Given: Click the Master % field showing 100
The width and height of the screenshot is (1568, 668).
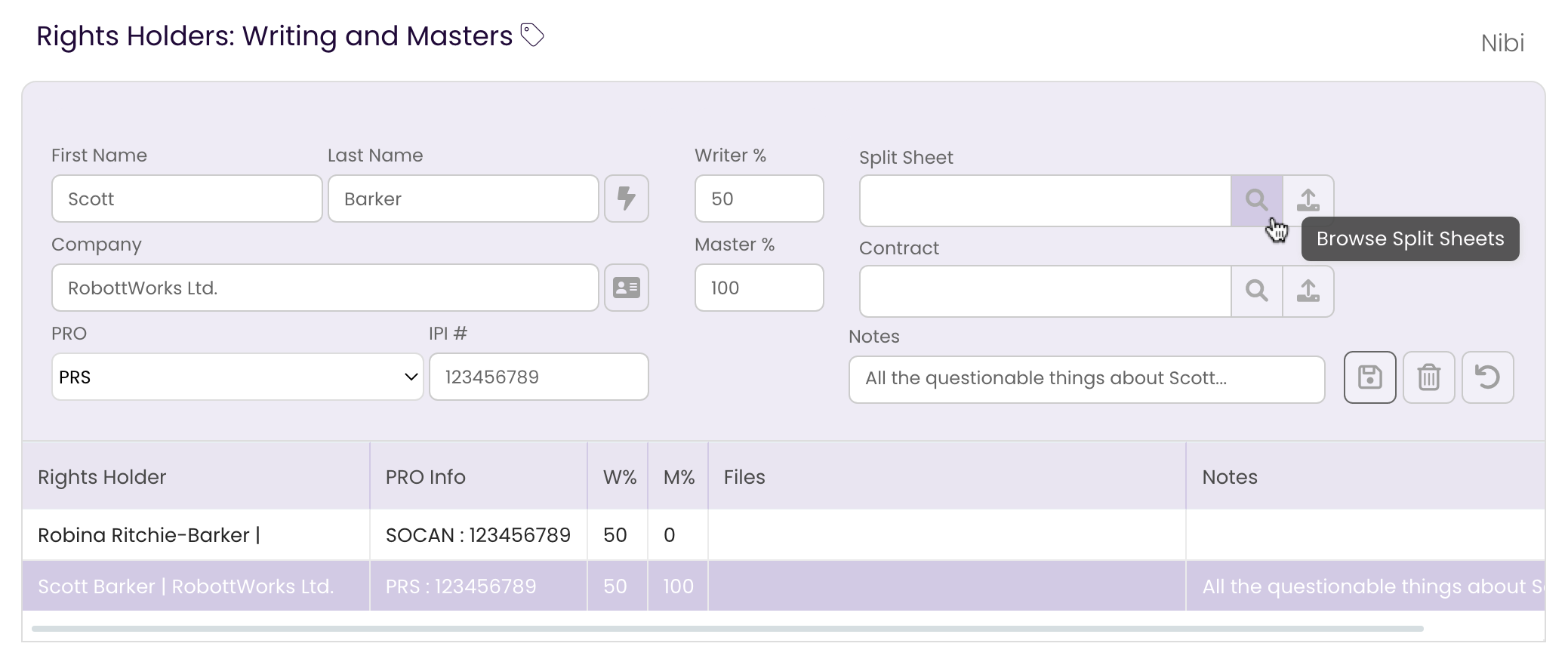Looking at the screenshot, I should (x=759, y=288).
